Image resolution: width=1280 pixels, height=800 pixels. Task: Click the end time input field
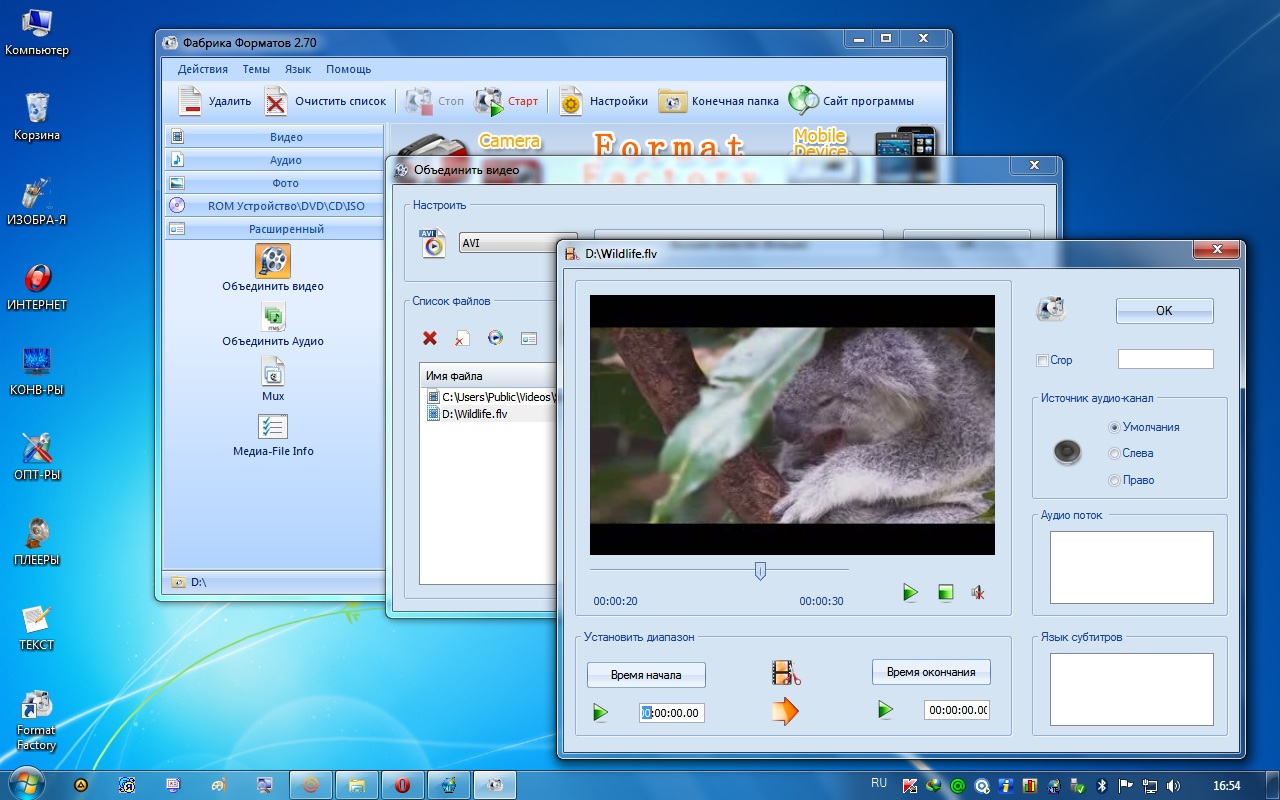point(957,710)
